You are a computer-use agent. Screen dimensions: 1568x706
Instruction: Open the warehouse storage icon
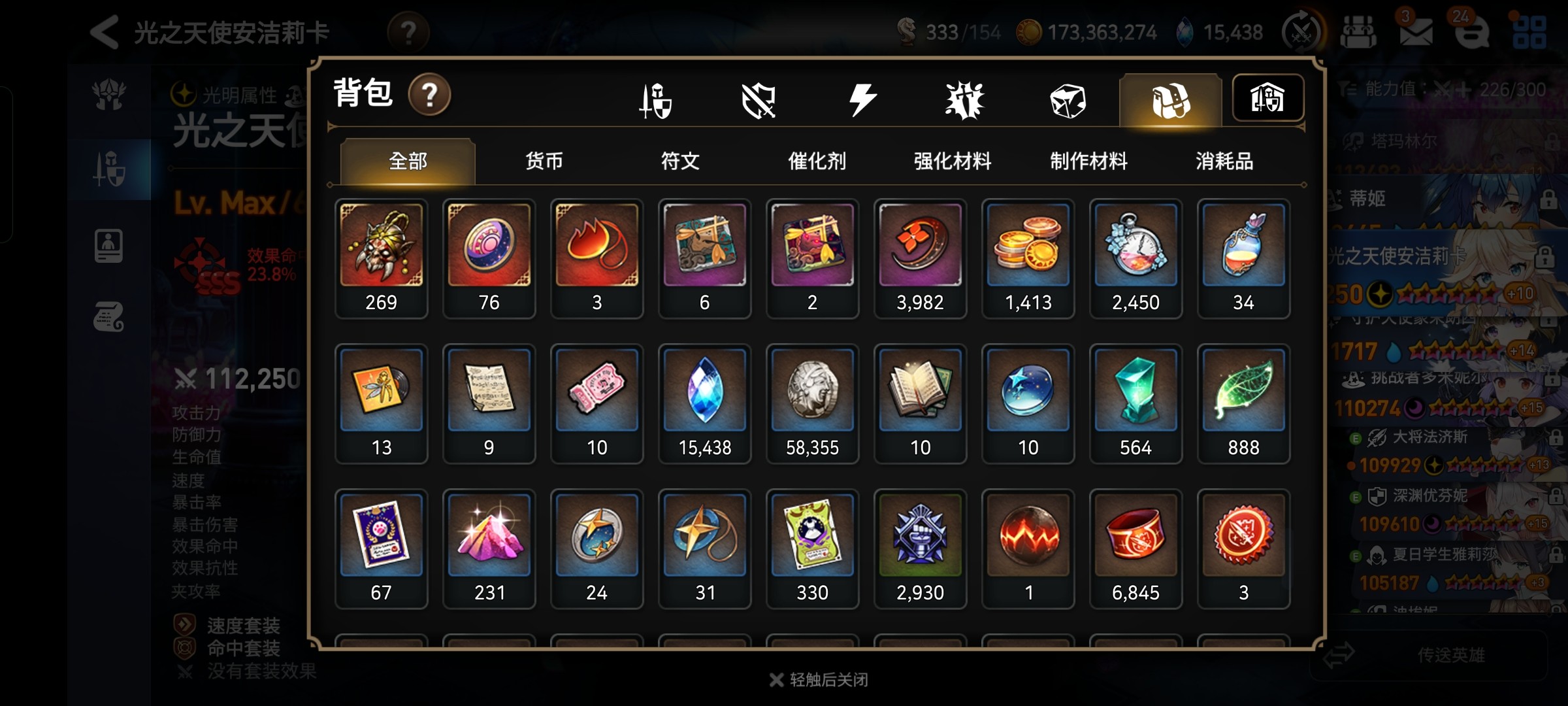click(x=1267, y=98)
